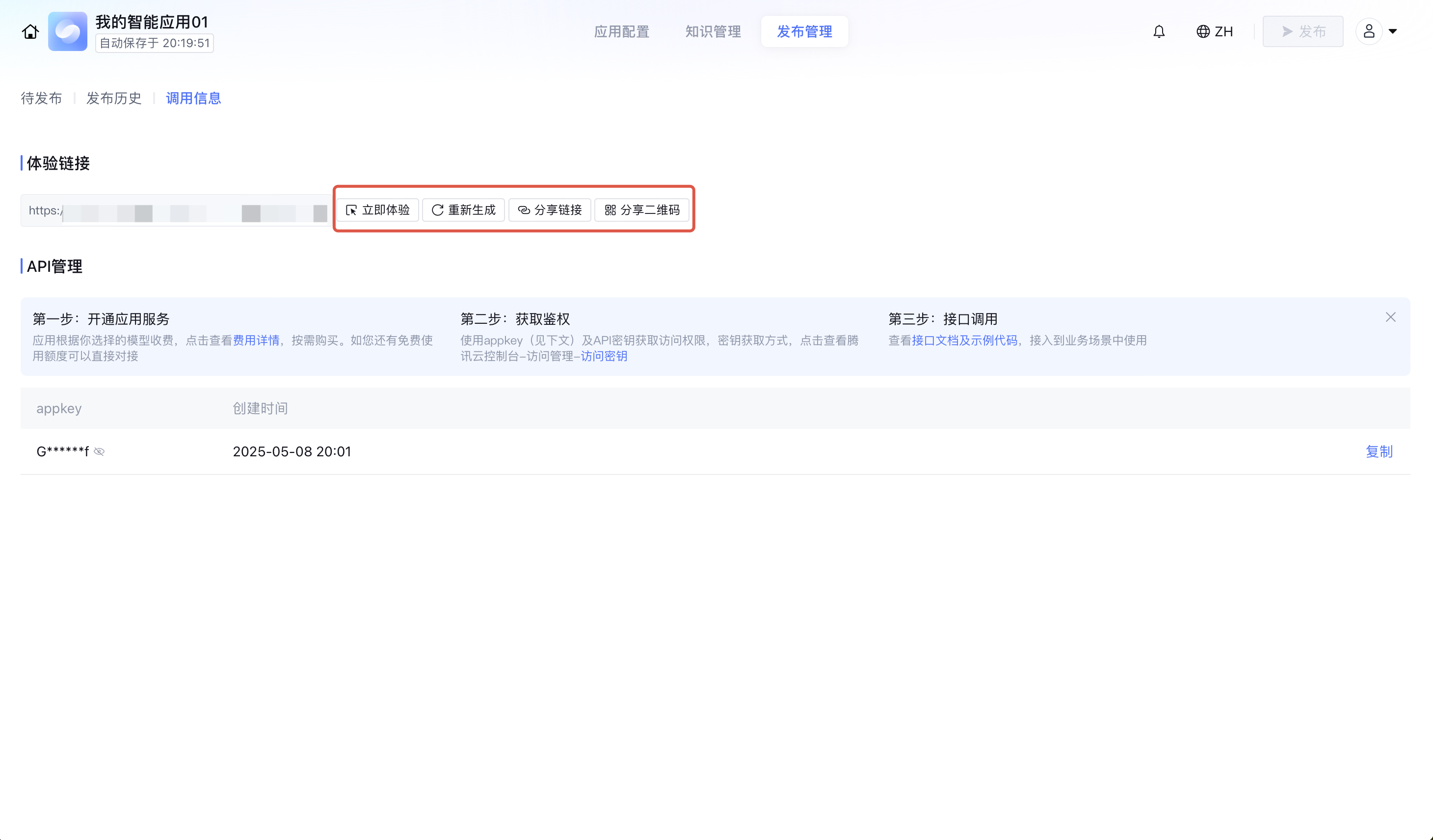Open the 分享二维码 QR code option
Viewport: 1433px width, 840px height.
(642, 210)
